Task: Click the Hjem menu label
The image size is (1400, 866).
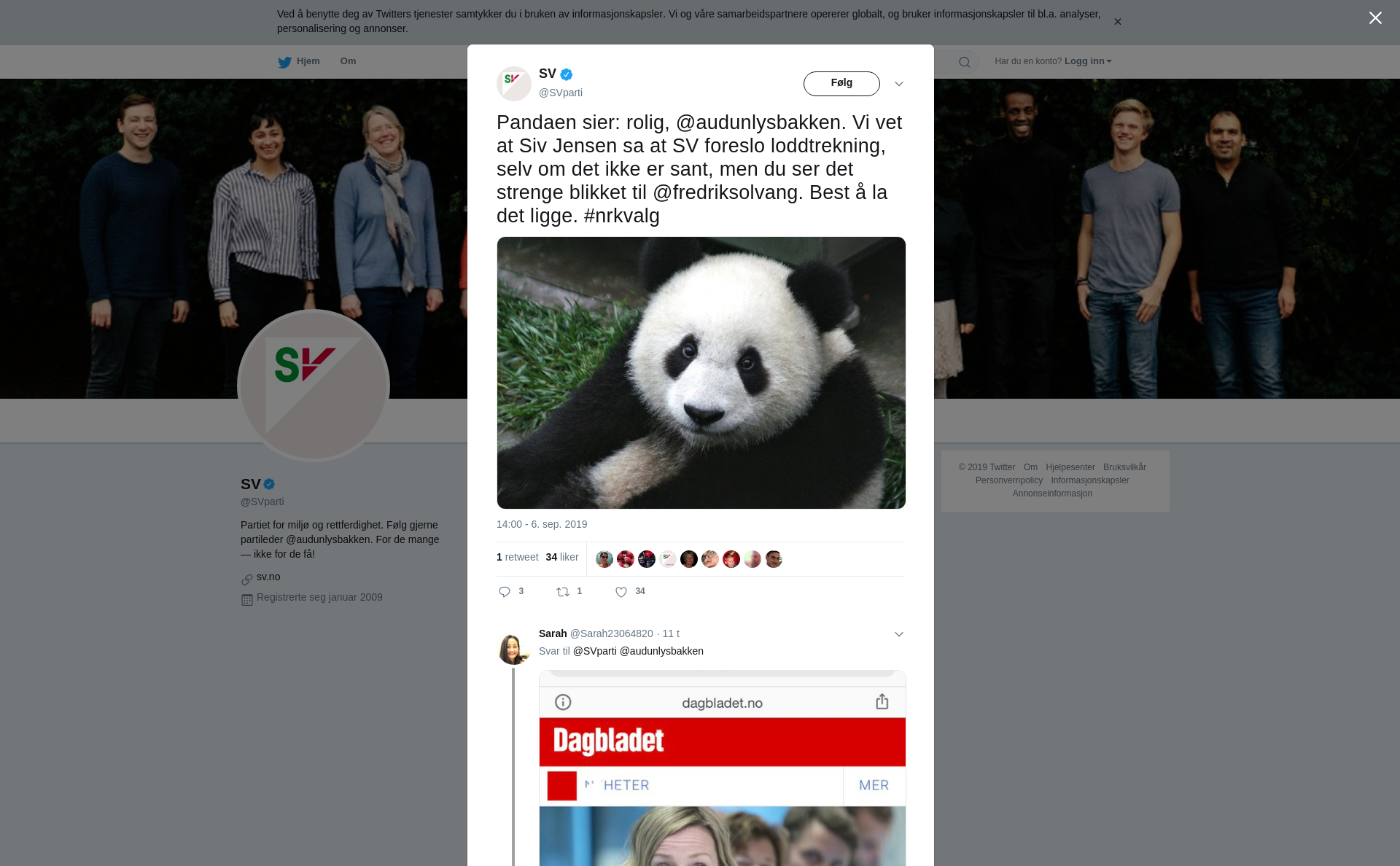Action: 308,61
